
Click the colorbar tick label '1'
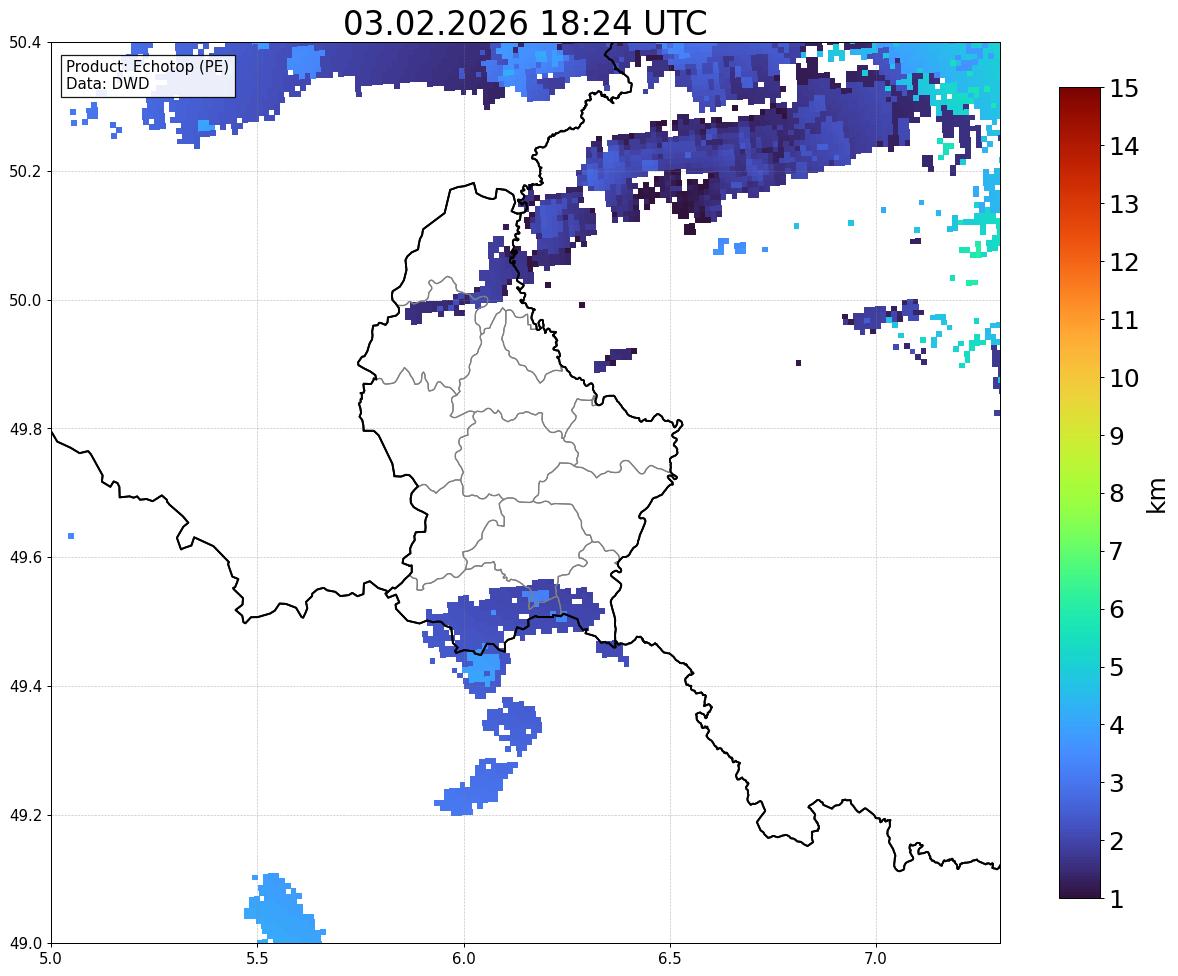[1116, 899]
